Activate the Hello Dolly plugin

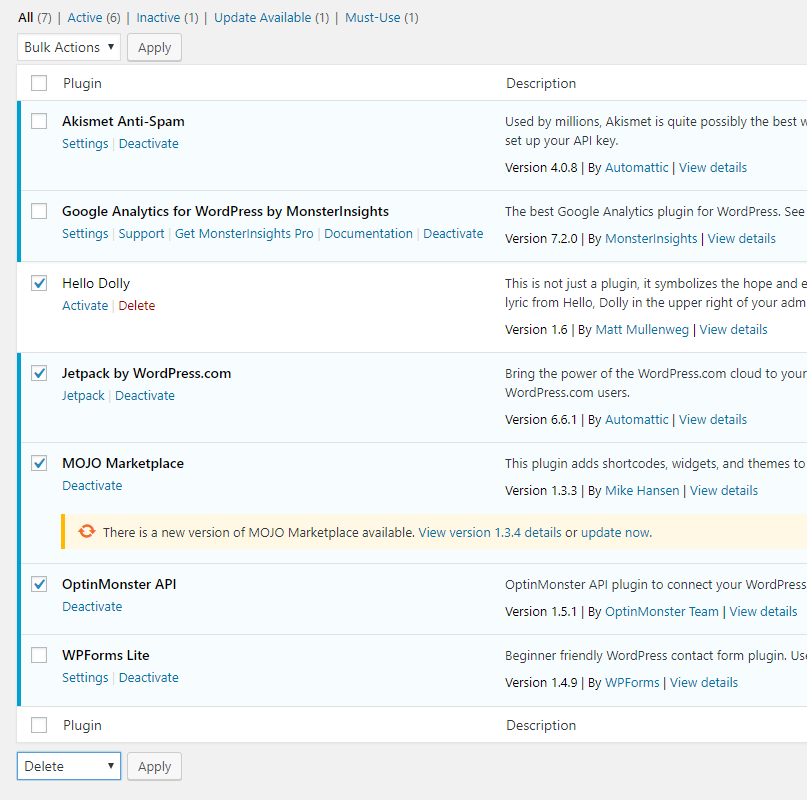coord(85,306)
